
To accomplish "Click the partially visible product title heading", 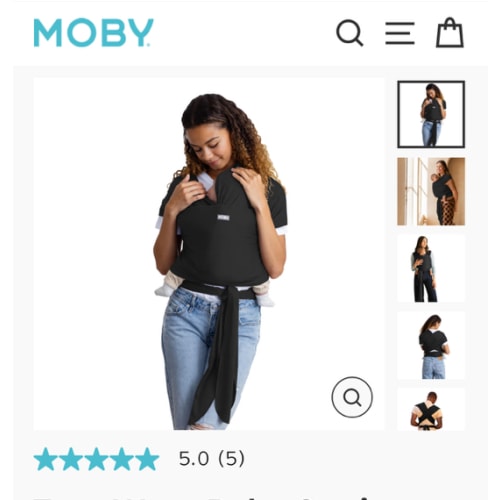I will (x=207, y=498).
